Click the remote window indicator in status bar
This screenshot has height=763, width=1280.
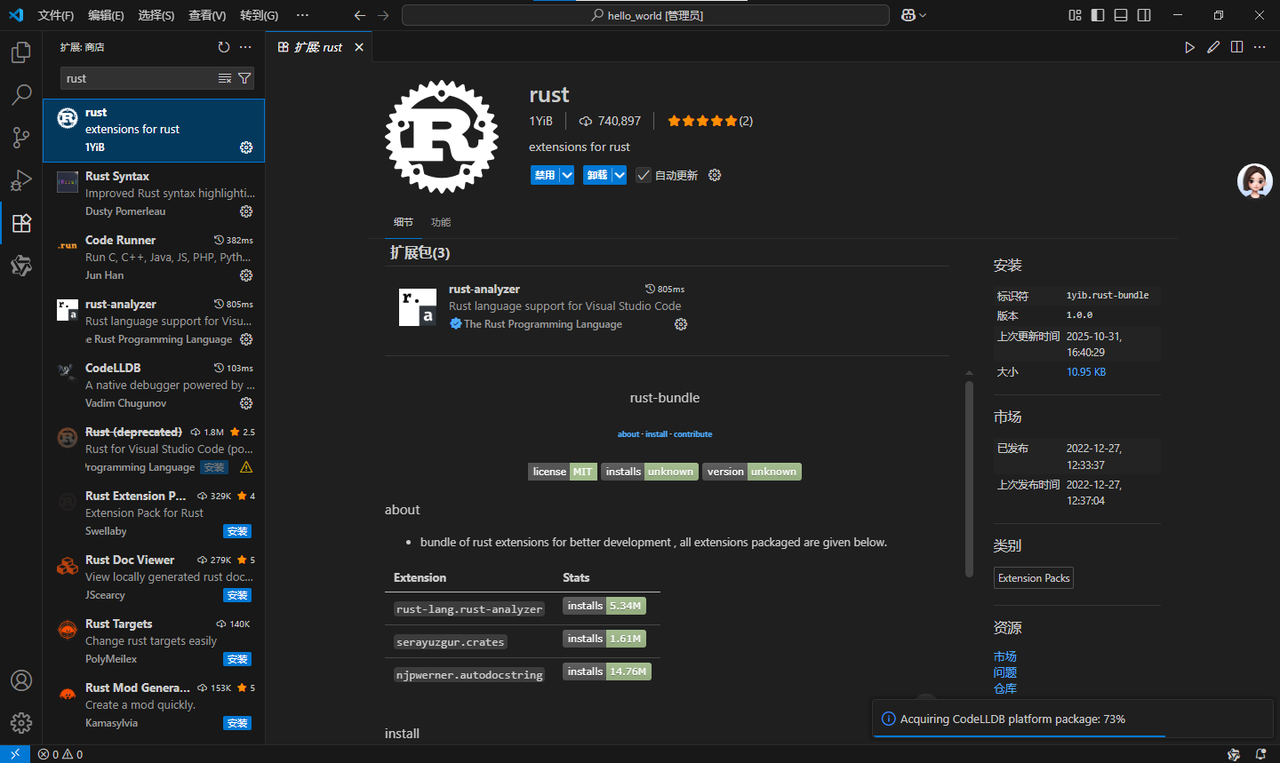tap(15, 755)
